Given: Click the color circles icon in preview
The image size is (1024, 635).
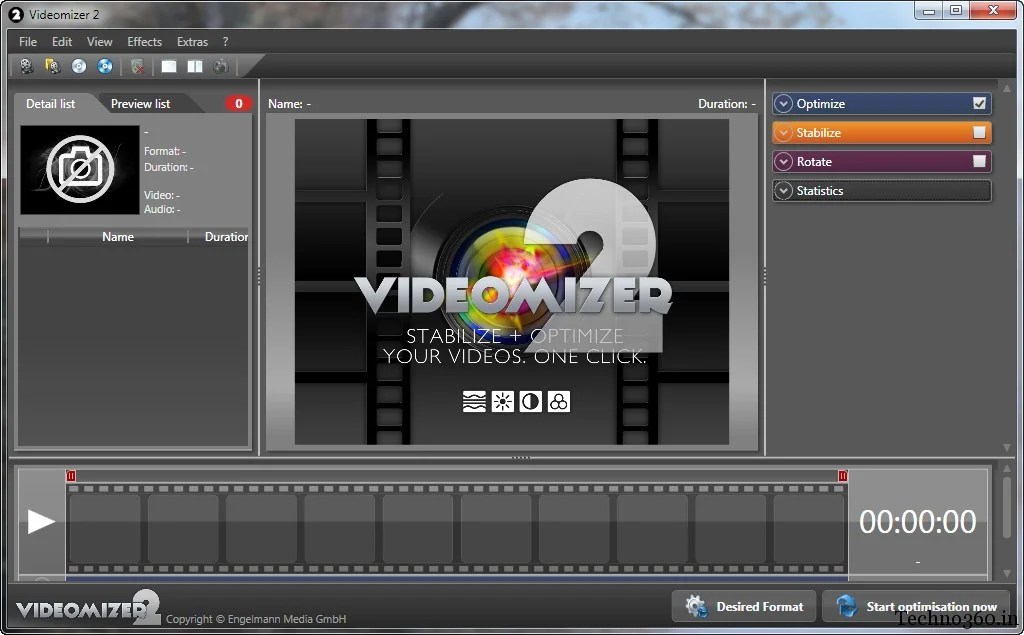Looking at the screenshot, I should coord(558,401).
